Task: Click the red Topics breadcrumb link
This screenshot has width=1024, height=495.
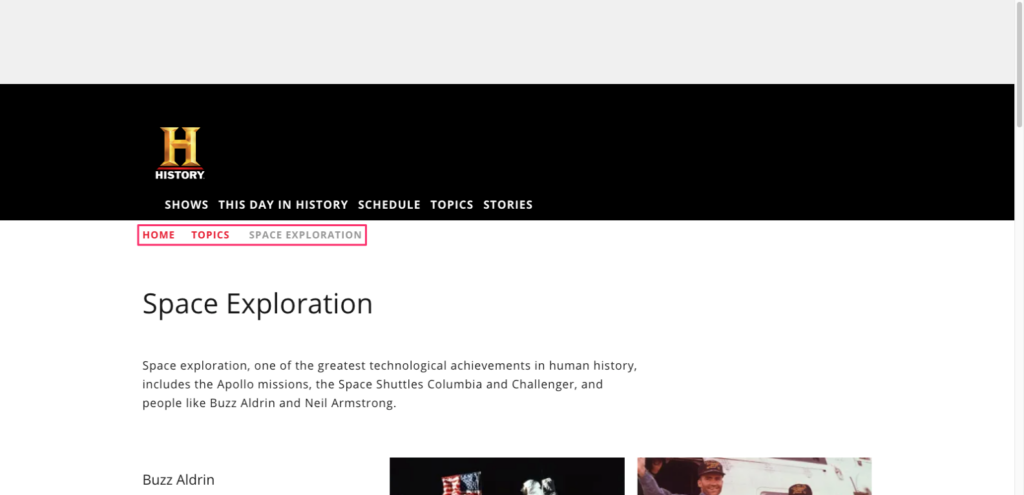Action: (210, 235)
